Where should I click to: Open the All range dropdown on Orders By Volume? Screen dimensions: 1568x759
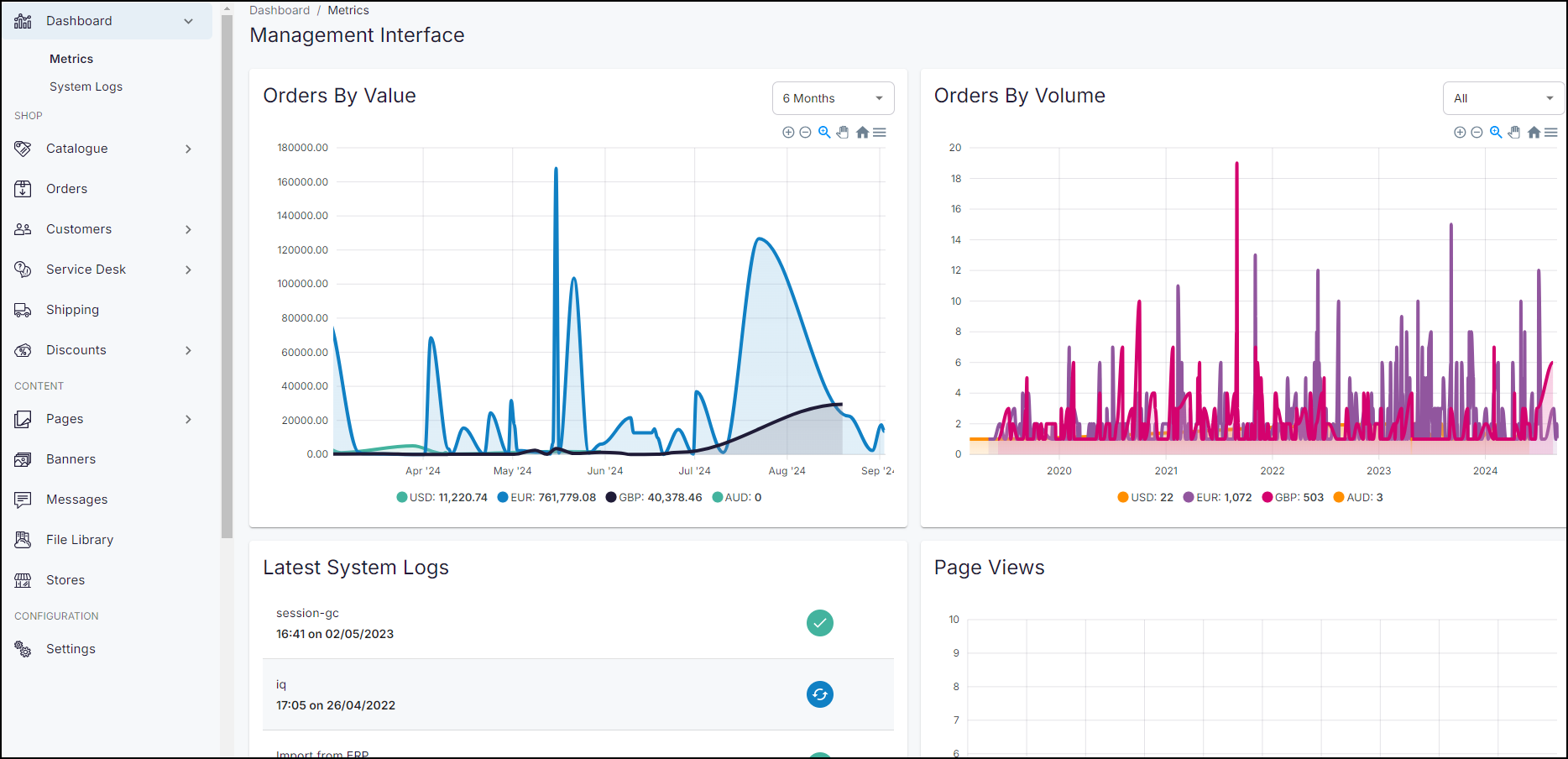(1503, 98)
